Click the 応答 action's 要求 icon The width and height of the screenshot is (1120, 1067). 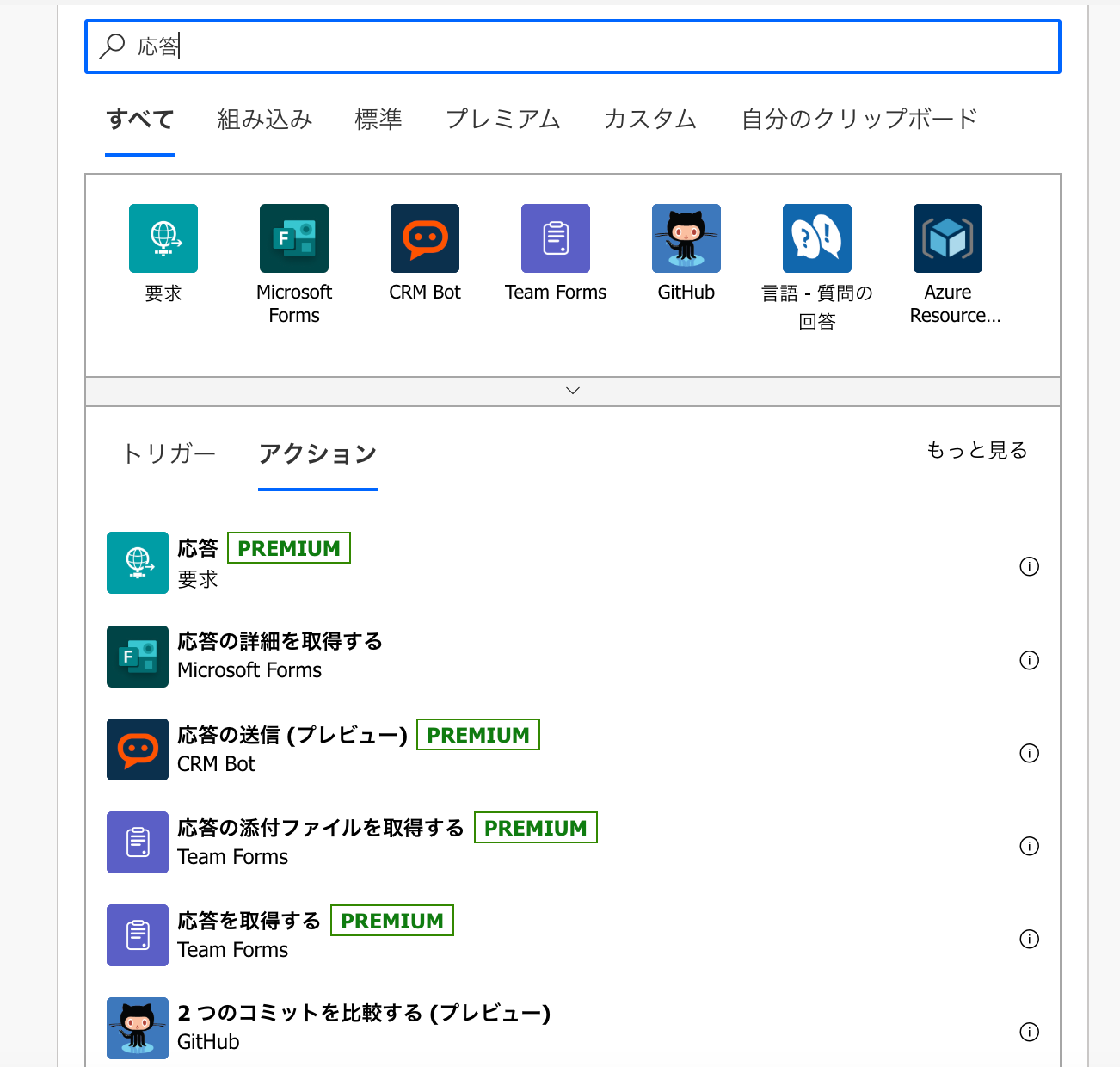tap(138, 563)
